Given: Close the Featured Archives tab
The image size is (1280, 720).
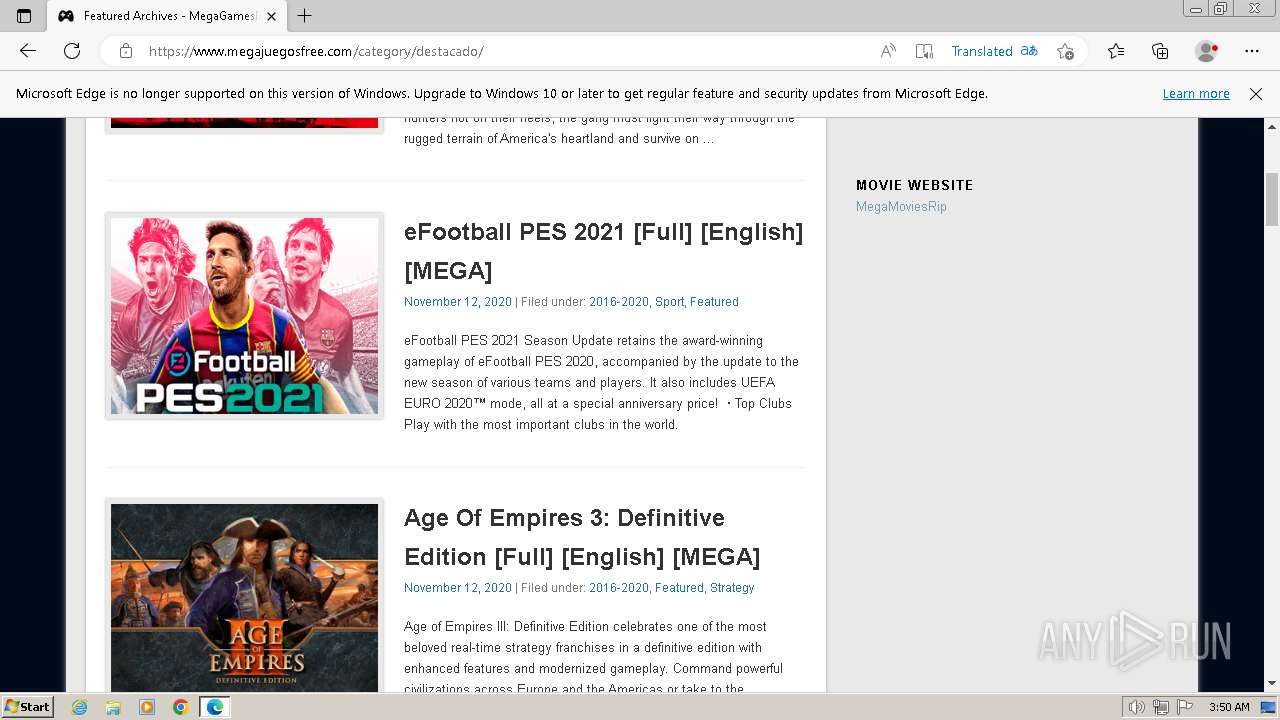Looking at the screenshot, I should (271, 16).
